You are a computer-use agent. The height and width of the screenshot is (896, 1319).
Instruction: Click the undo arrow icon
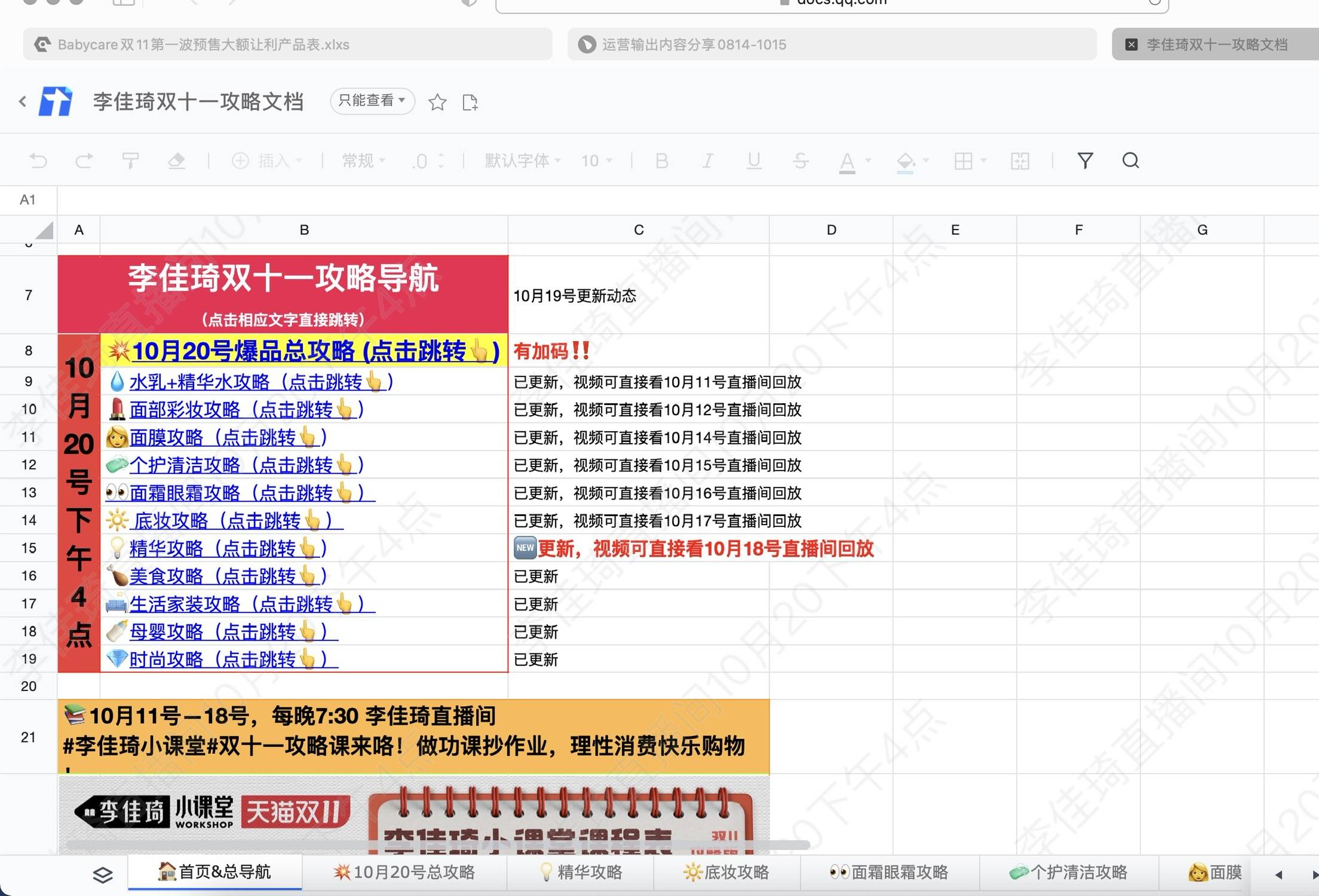38,161
